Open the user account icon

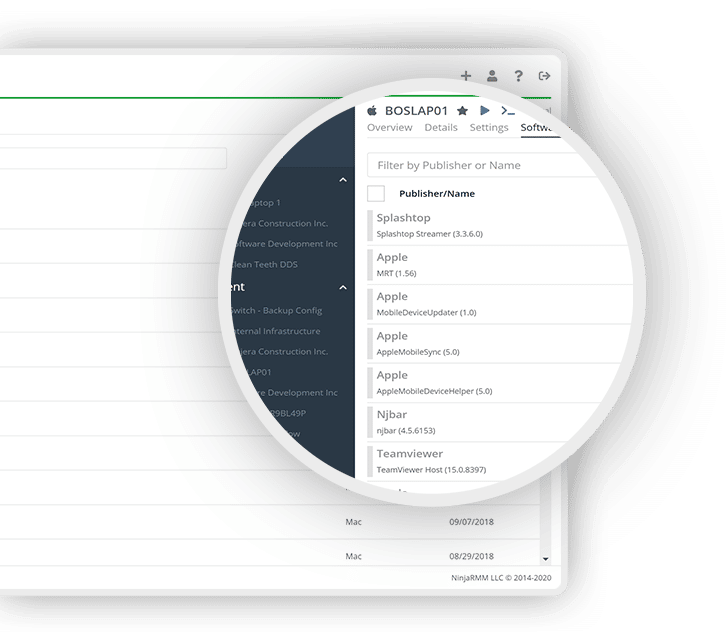pos(492,76)
